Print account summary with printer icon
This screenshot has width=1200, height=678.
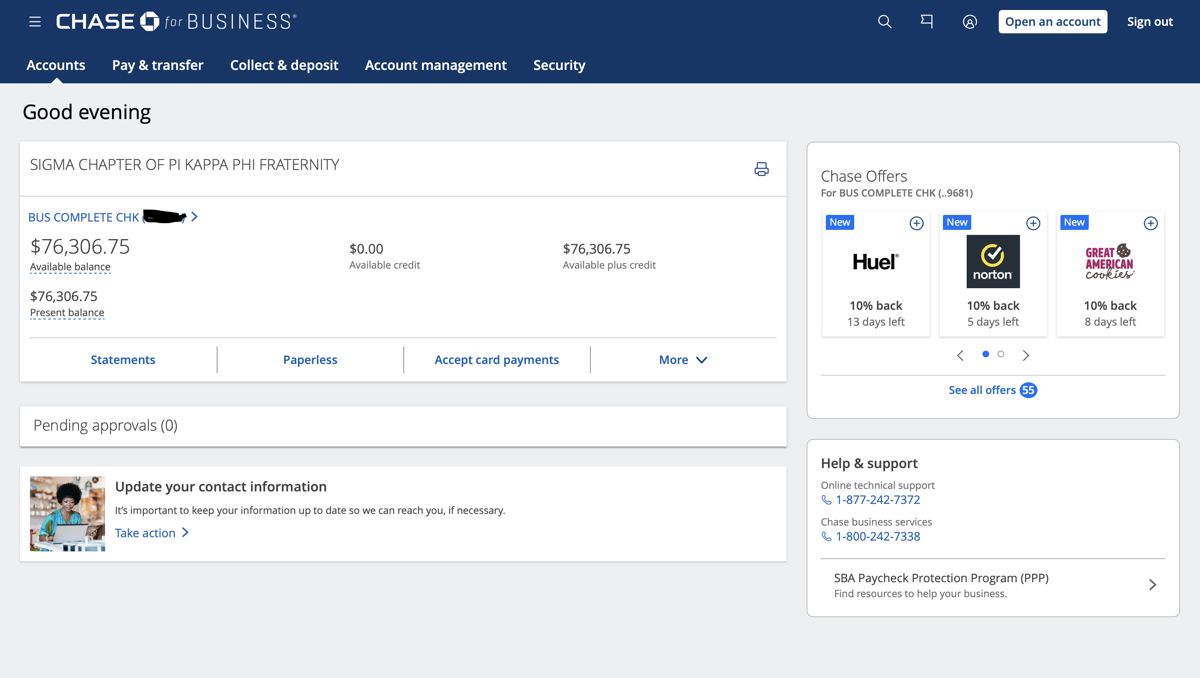(x=761, y=169)
